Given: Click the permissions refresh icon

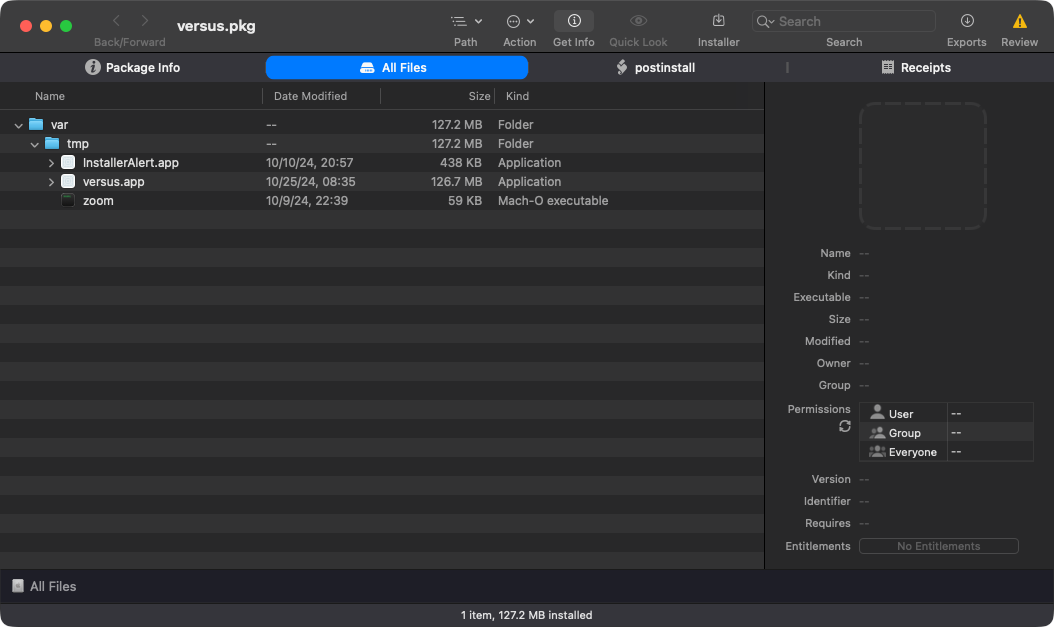Looking at the screenshot, I should click(845, 426).
